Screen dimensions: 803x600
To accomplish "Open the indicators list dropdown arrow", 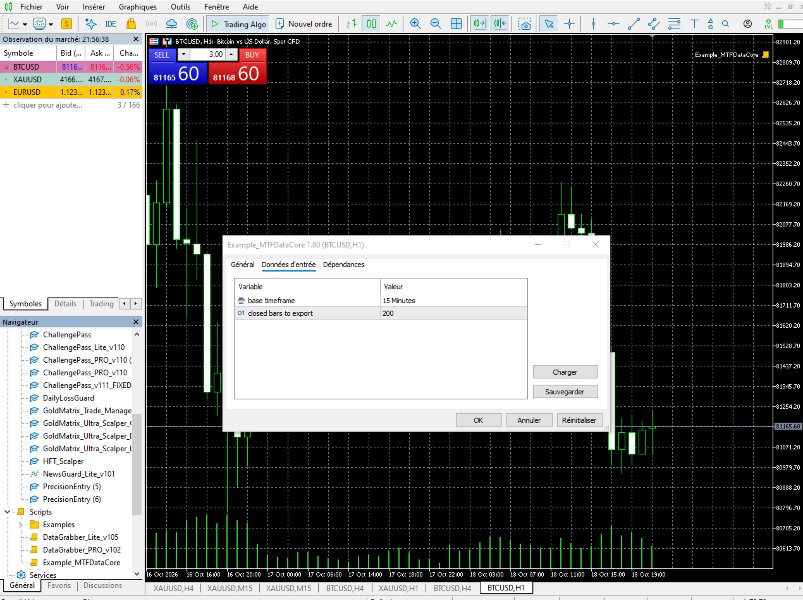I will tap(51, 24).
